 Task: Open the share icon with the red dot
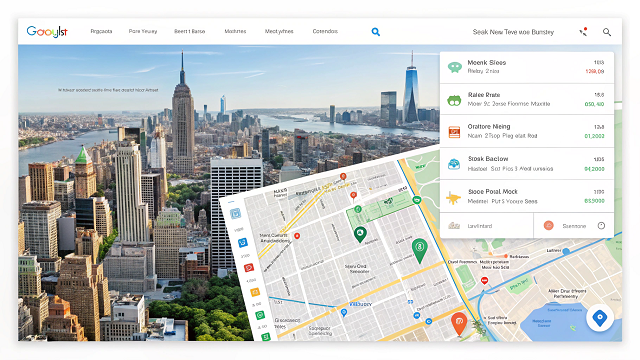click(583, 31)
